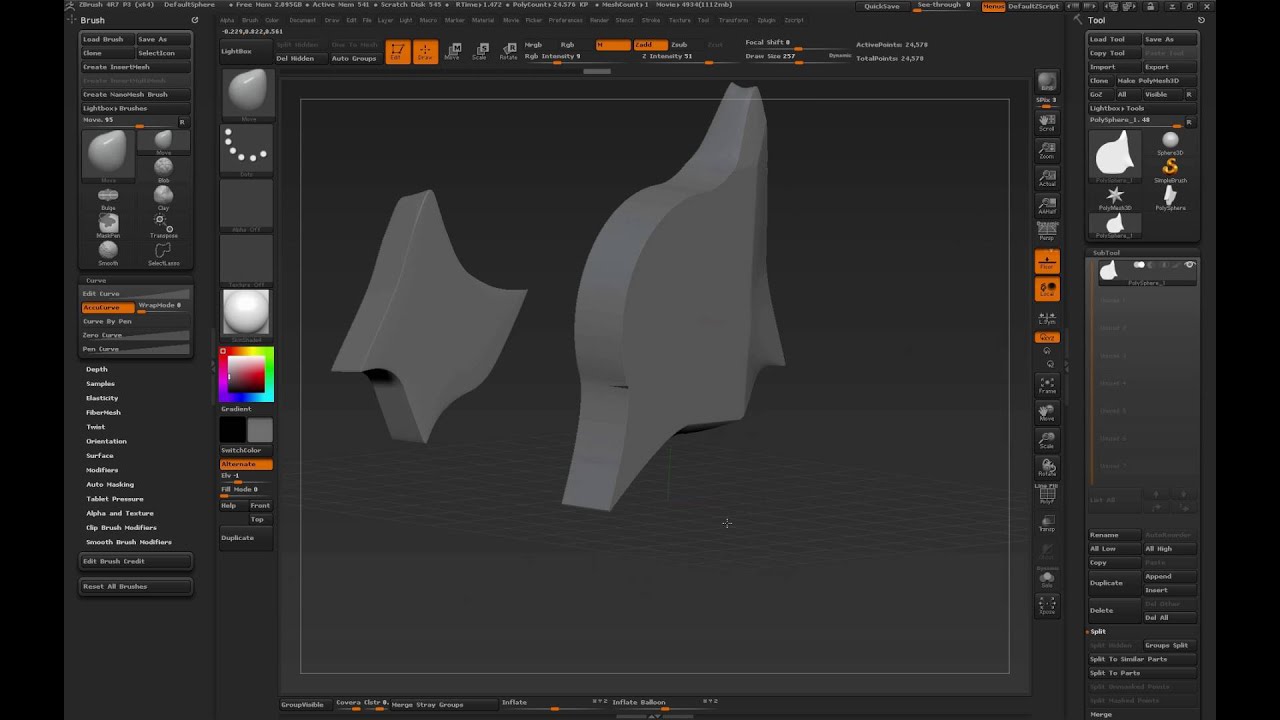Open the Alpha menu
Screen dimensions: 1280x720
(x=227, y=20)
